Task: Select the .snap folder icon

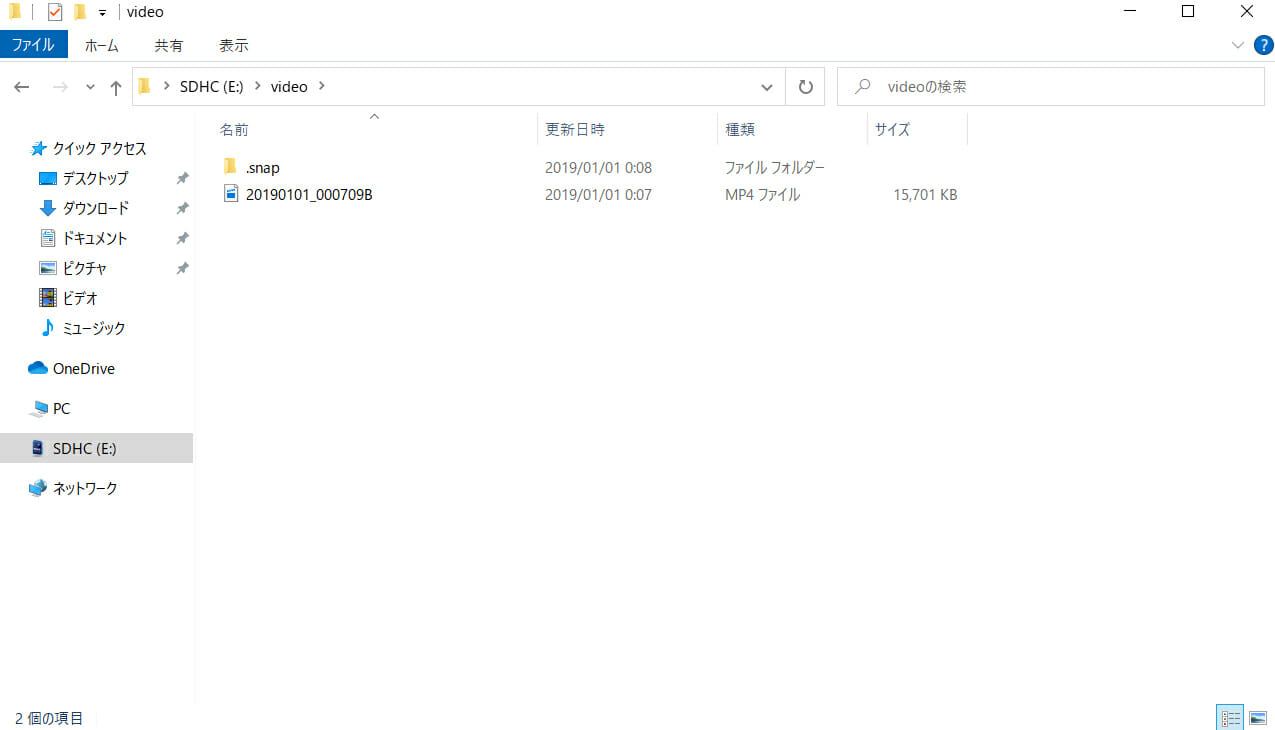Action: (230, 167)
